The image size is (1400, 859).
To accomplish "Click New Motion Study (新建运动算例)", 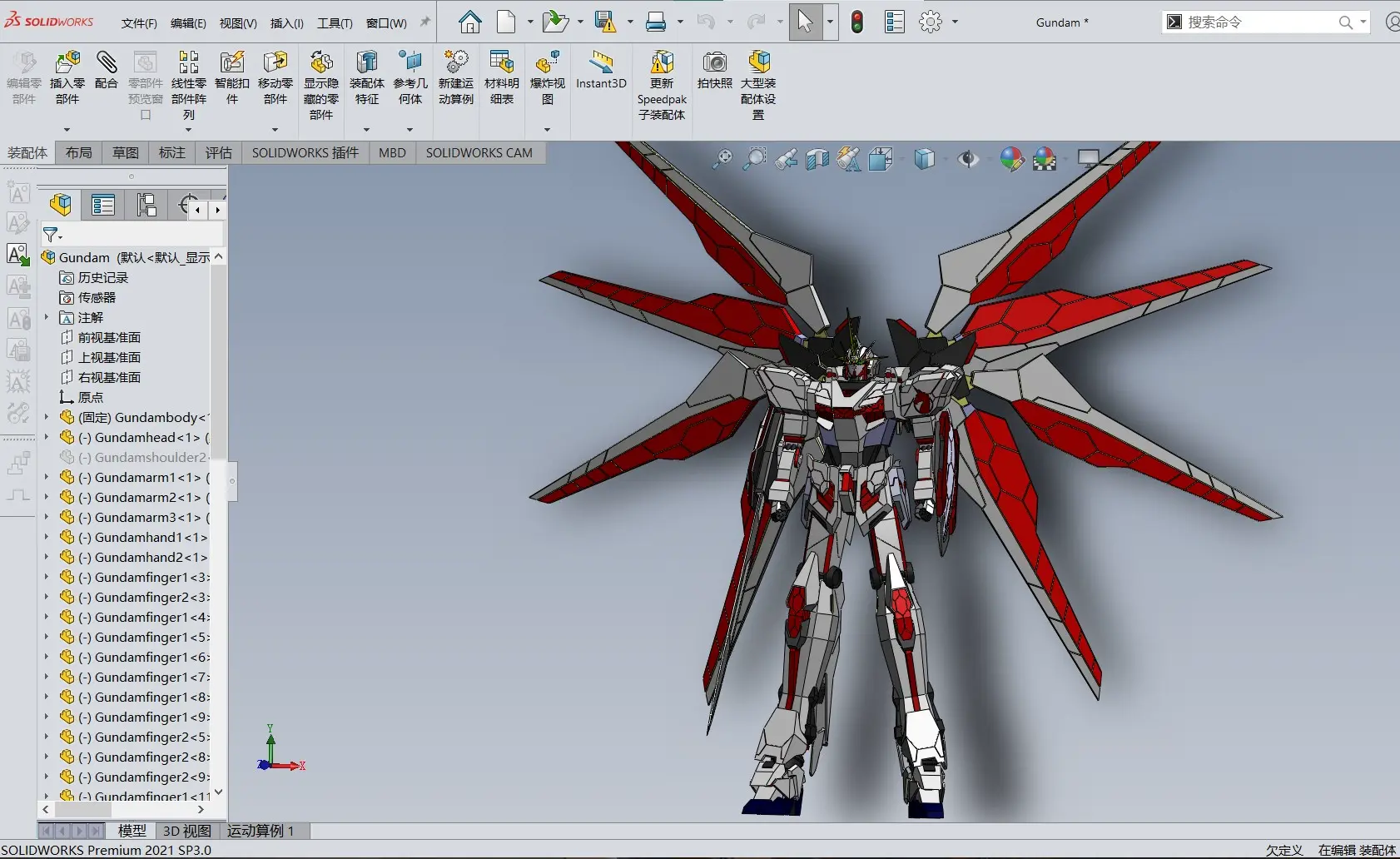I will click(456, 77).
